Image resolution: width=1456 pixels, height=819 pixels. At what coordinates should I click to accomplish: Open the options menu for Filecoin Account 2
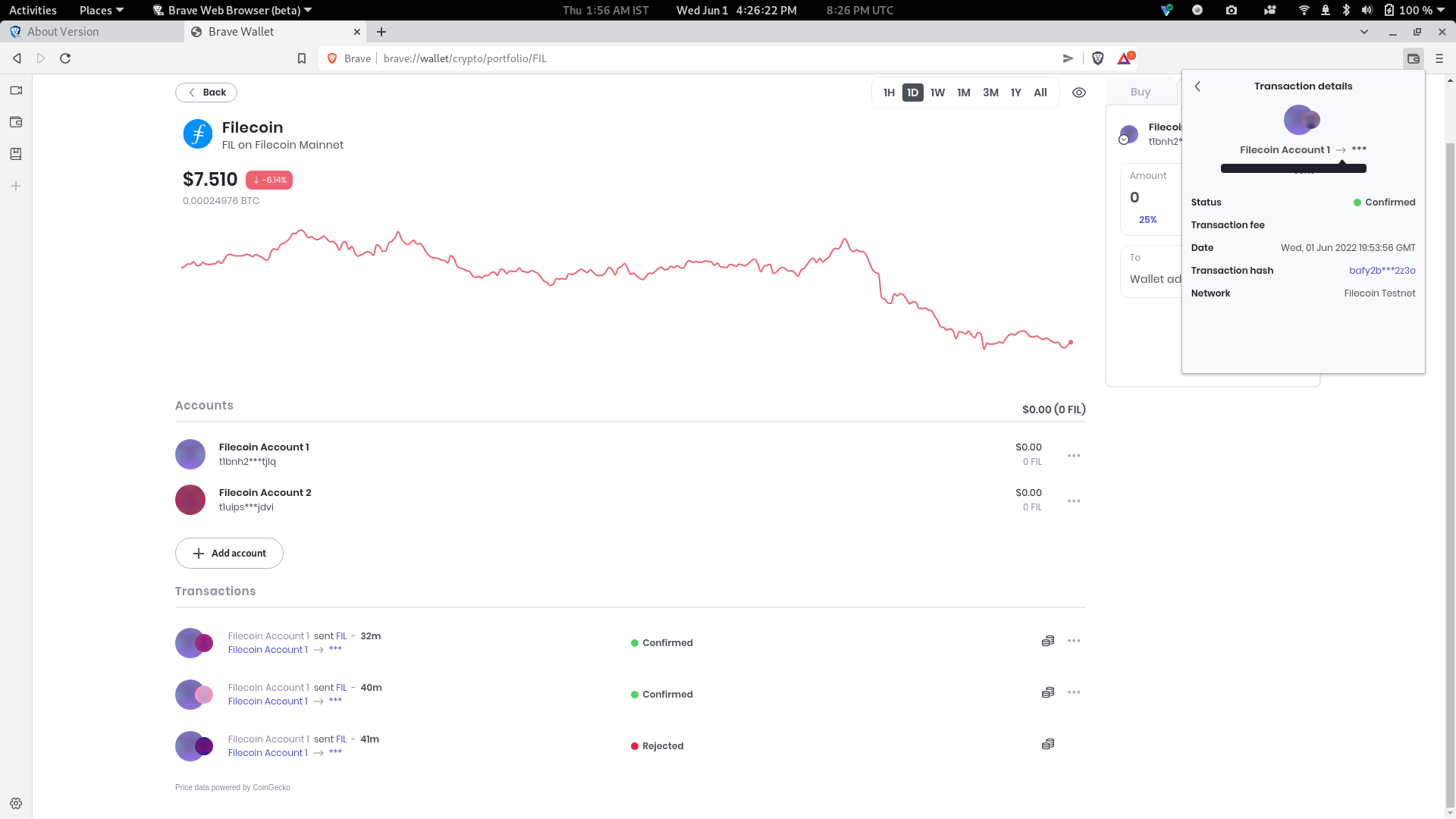click(1075, 500)
